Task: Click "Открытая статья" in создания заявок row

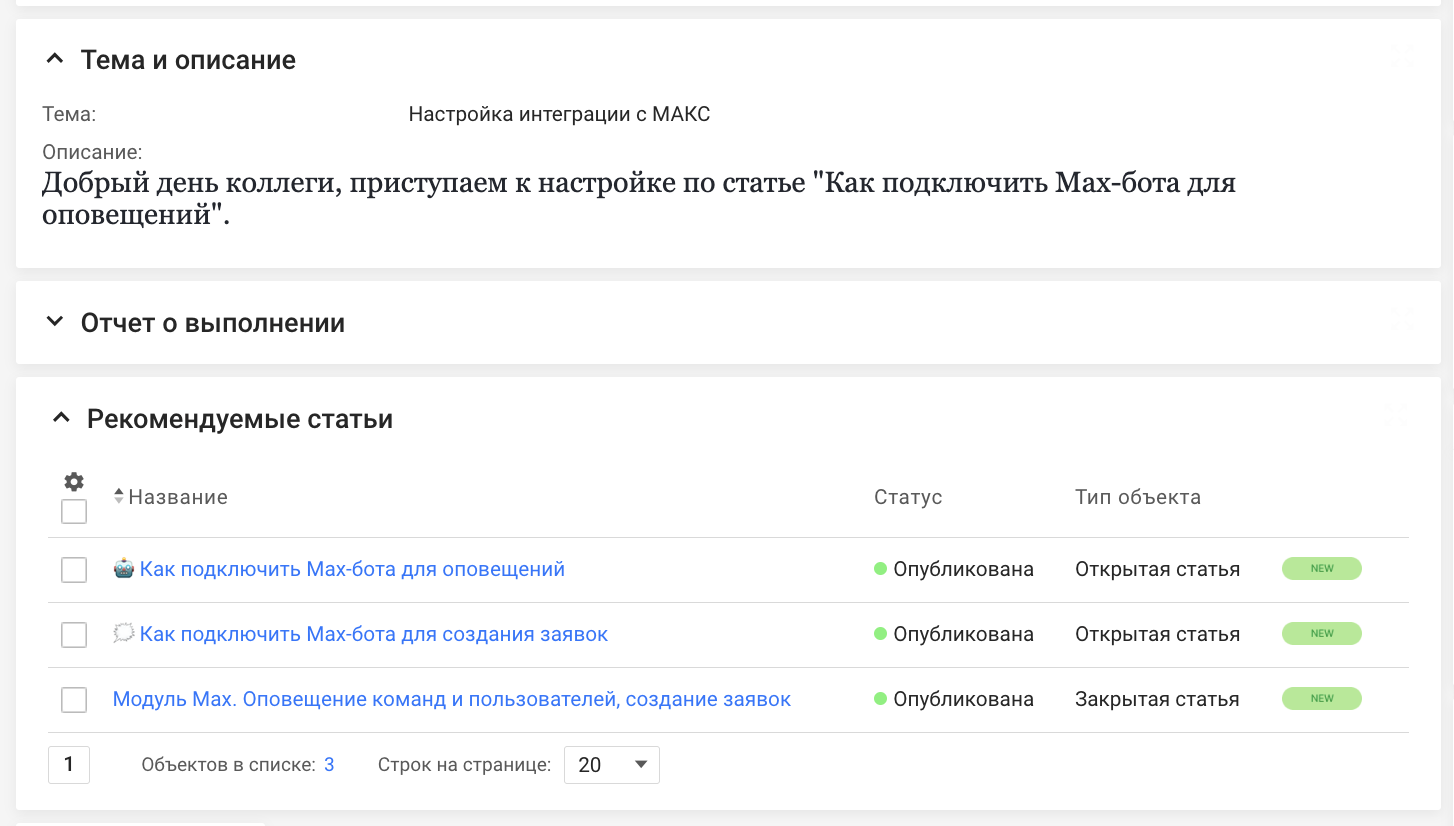Action: (x=1158, y=634)
